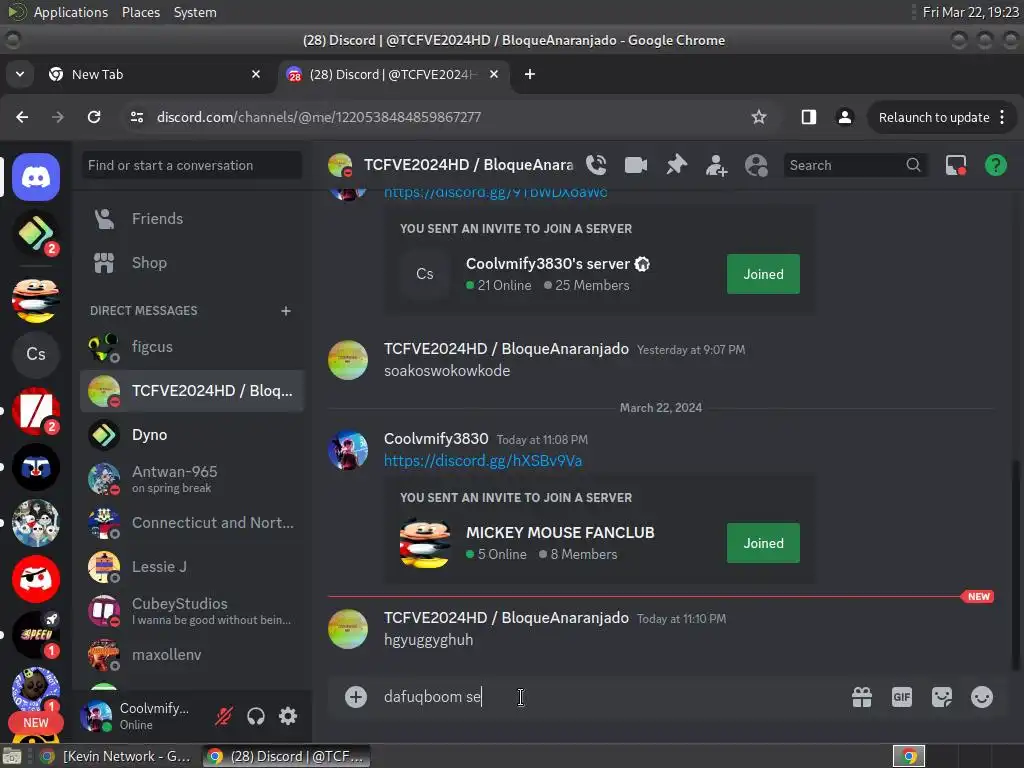Click Relaunch to update button
The height and width of the screenshot is (768, 1024).
[x=934, y=118]
